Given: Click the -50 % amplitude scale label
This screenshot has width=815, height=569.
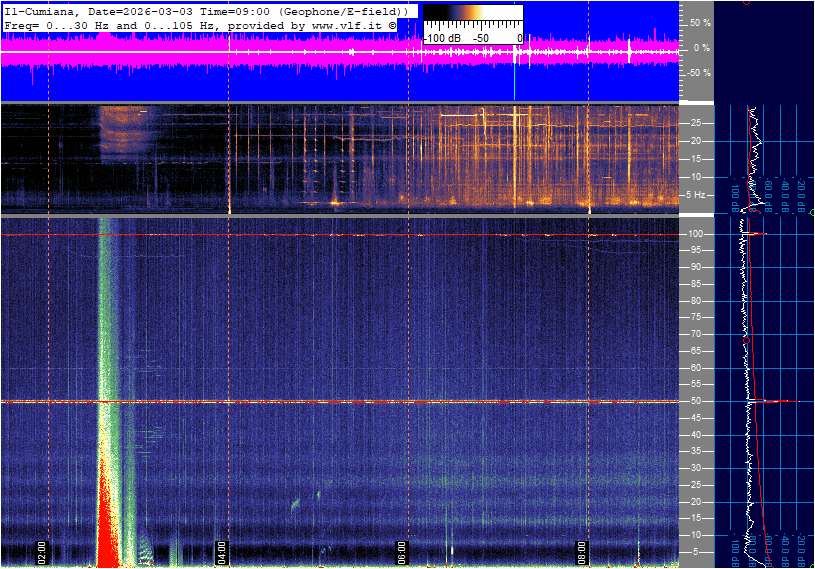Looking at the screenshot, I should click(696, 73).
